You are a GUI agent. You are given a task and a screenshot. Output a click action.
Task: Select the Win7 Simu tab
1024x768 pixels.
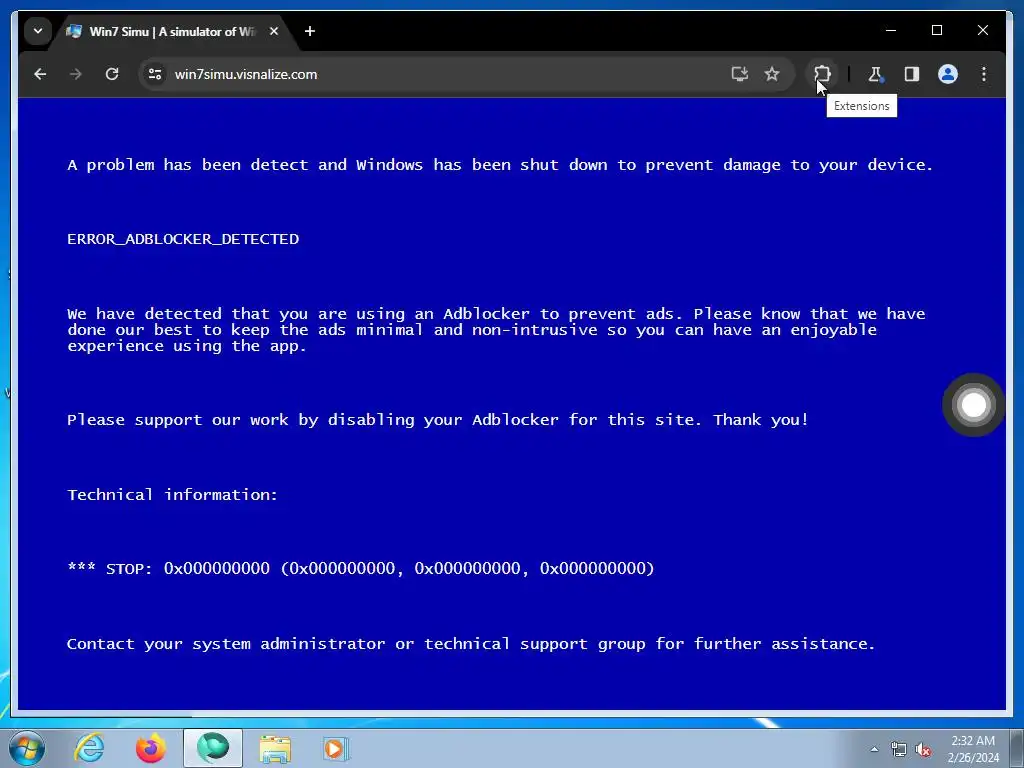(173, 31)
